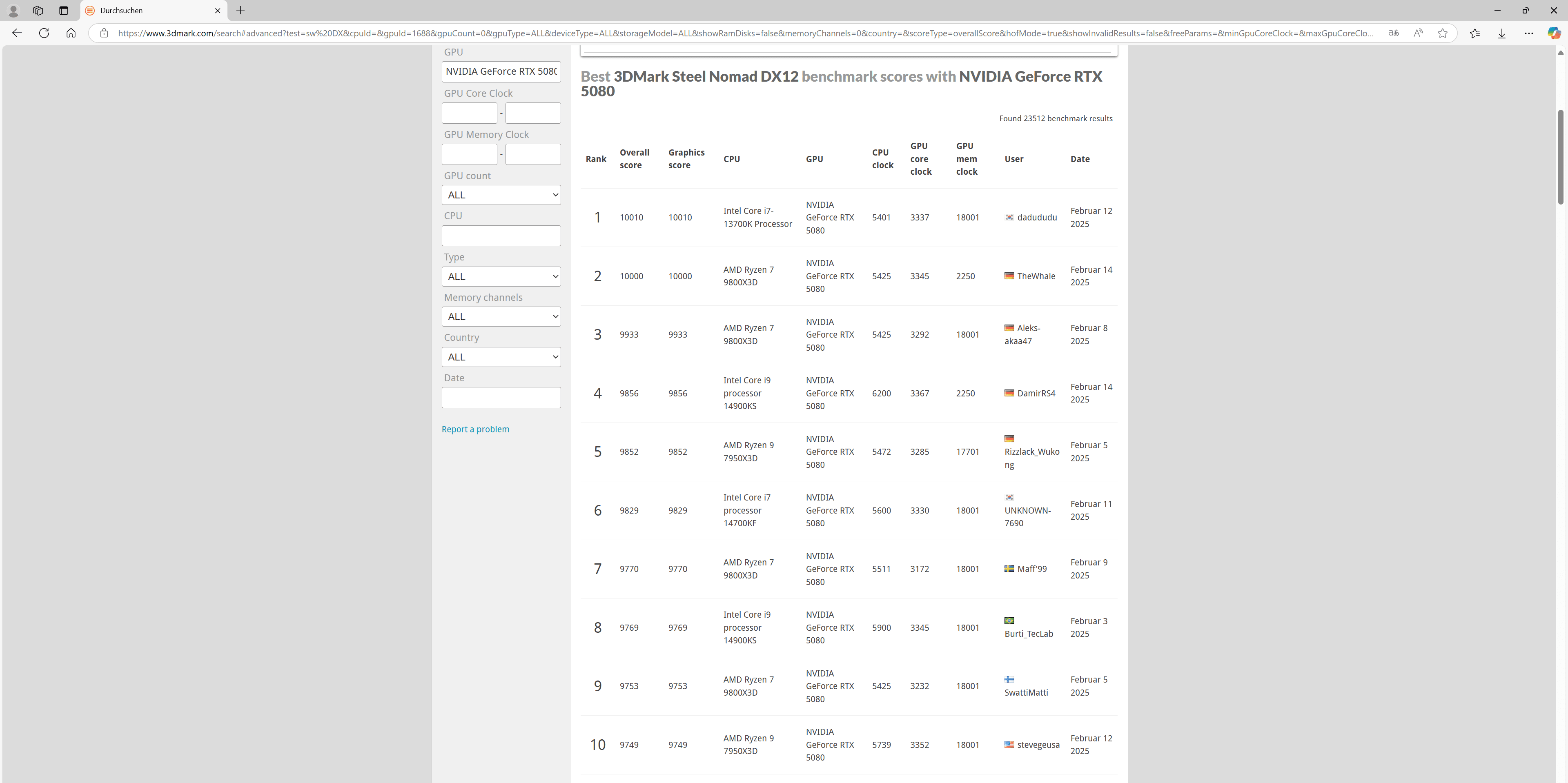Open browser settings three-dots menu

coord(1528,33)
